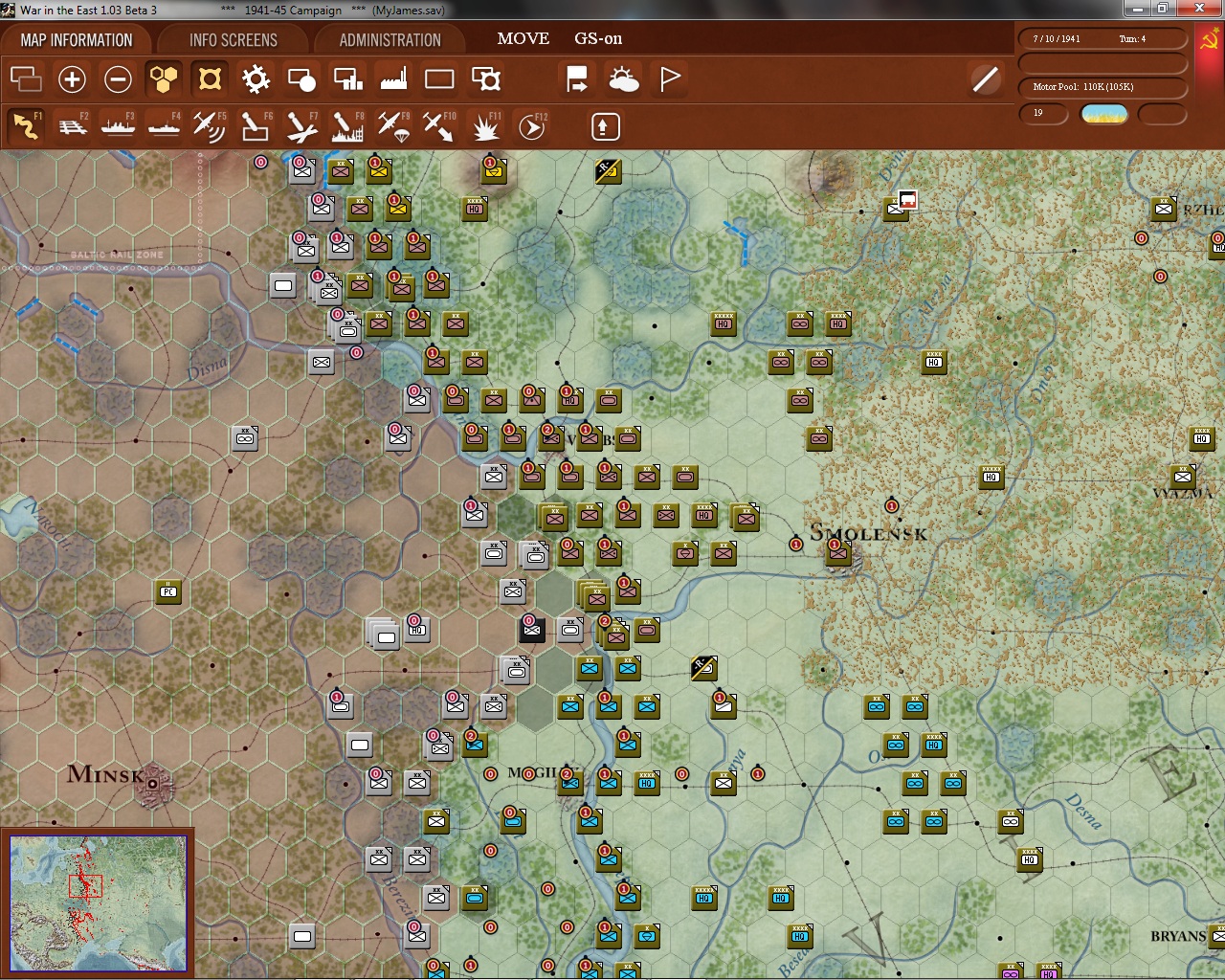Zoom in with the plus icon
This screenshot has height=980, width=1225.
[x=72, y=78]
